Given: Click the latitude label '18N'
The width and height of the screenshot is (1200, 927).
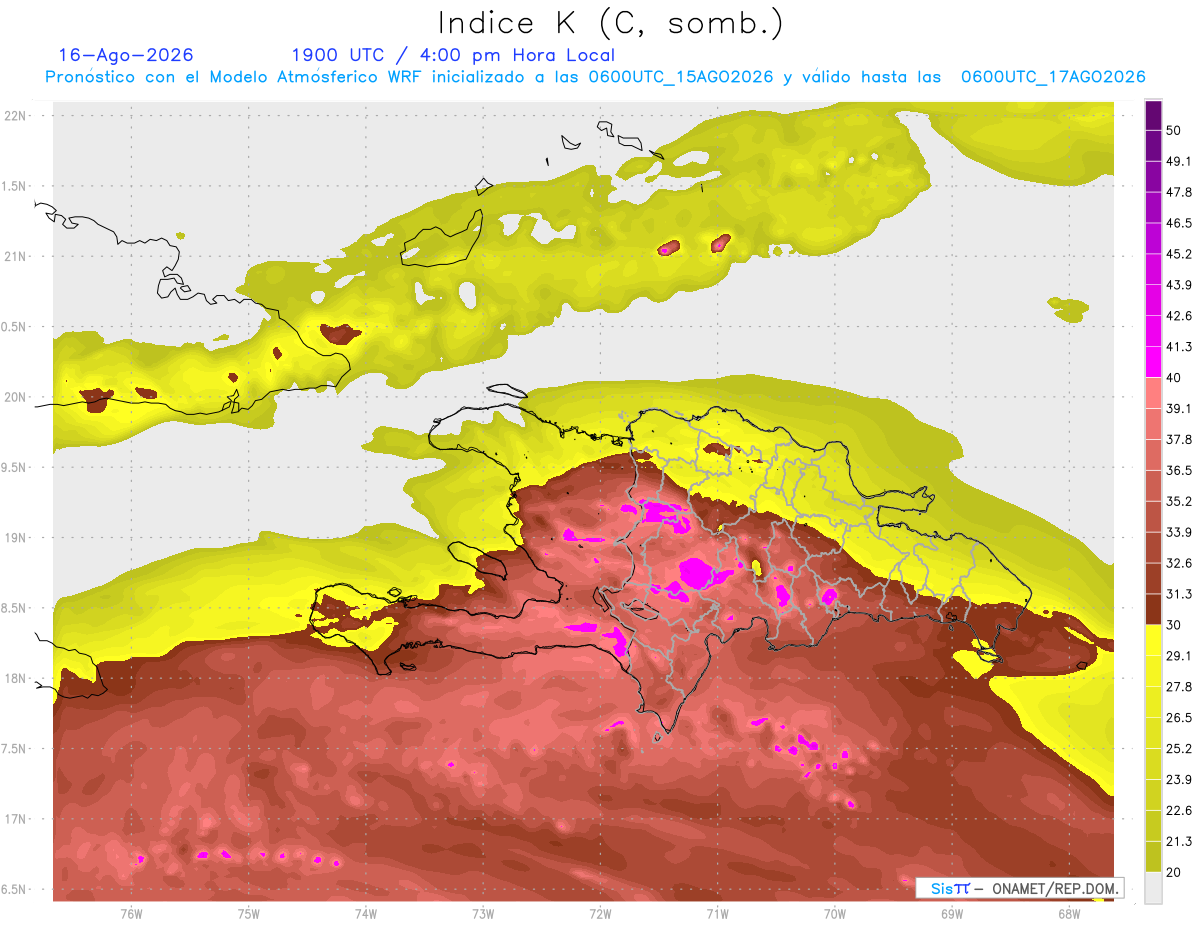Looking at the screenshot, I should pyautogui.click(x=16, y=678).
